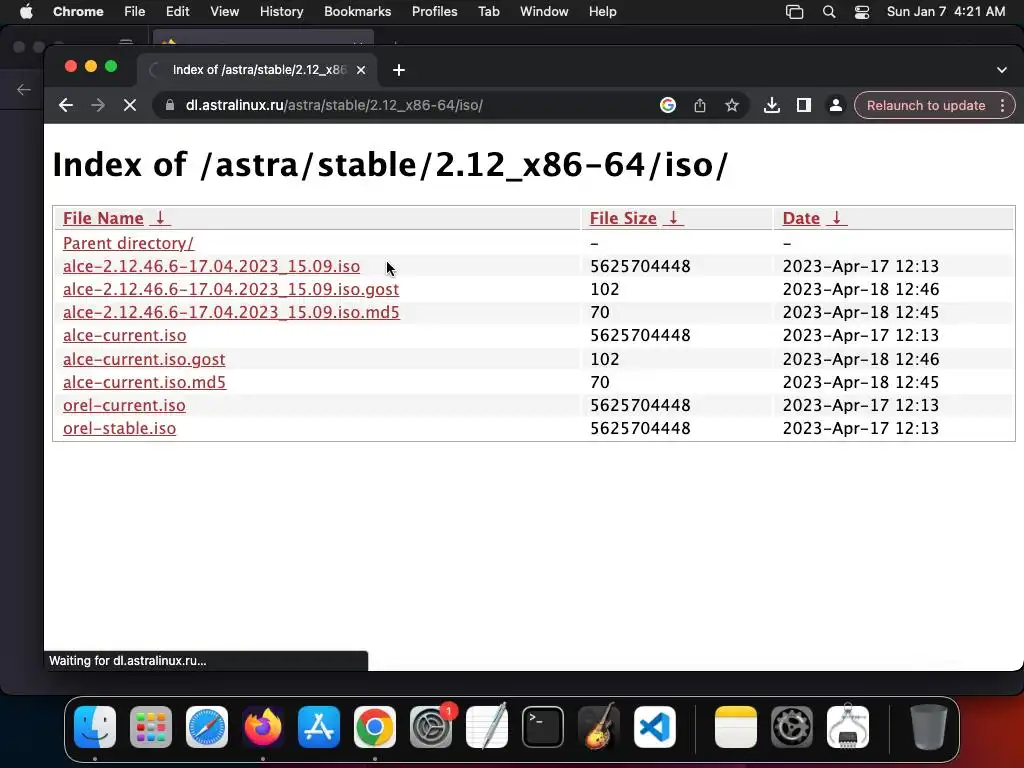Launch Visual Studio Code from Dock
This screenshot has width=1024, height=768.
[655, 727]
